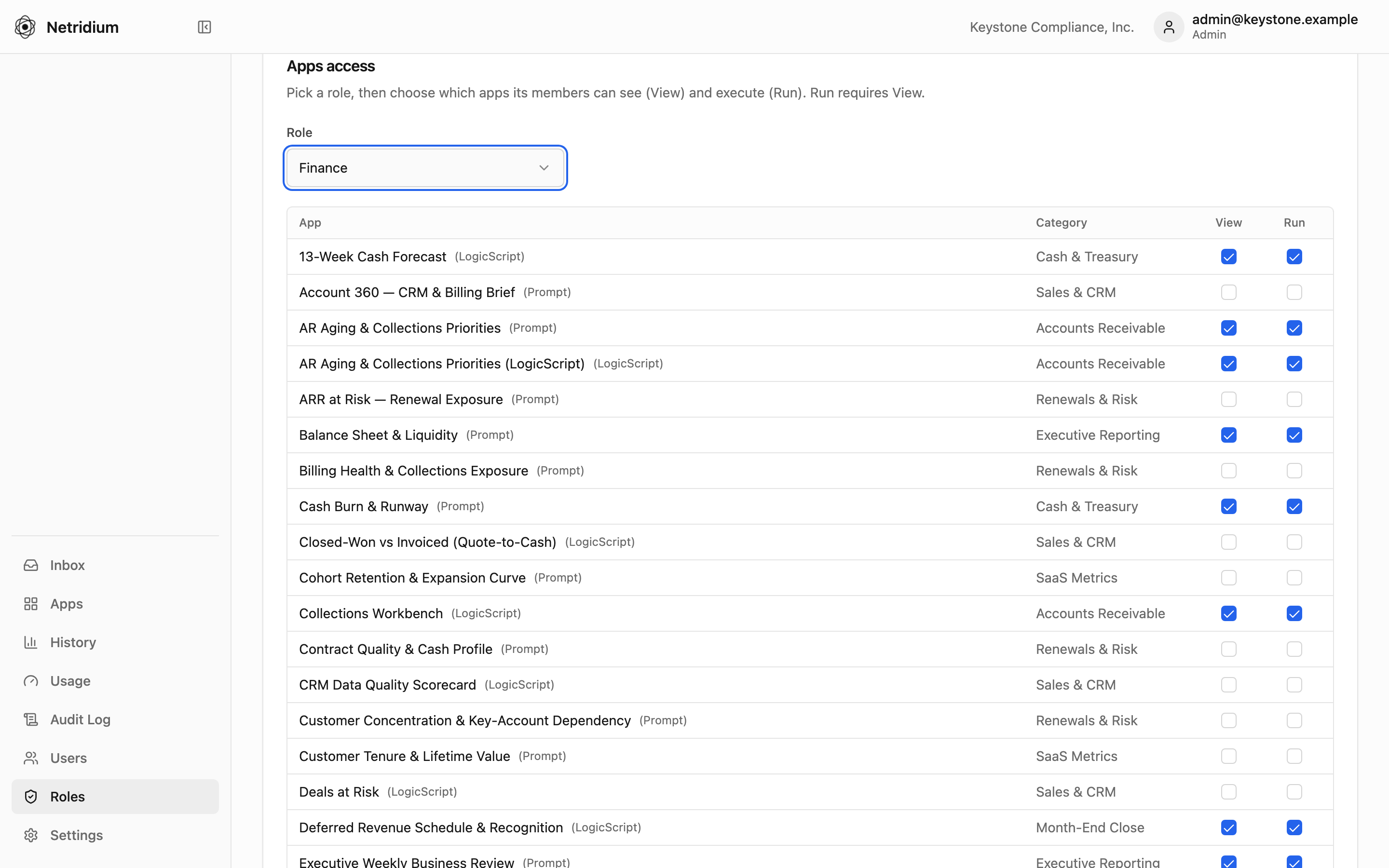
Task: Open the Usage page
Action: pyautogui.click(x=115, y=681)
